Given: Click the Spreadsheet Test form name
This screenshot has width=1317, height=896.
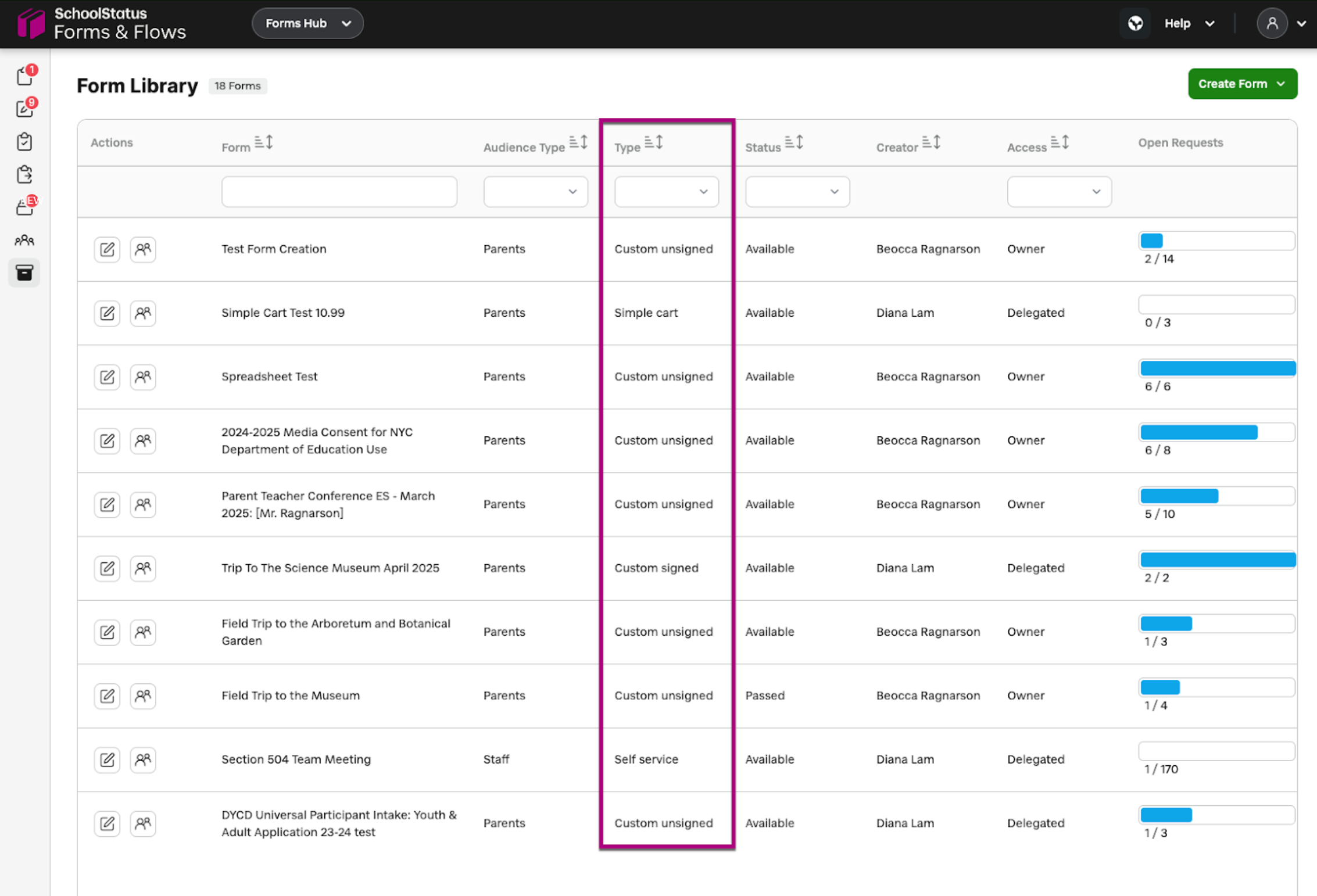Looking at the screenshot, I should coord(270,377).
